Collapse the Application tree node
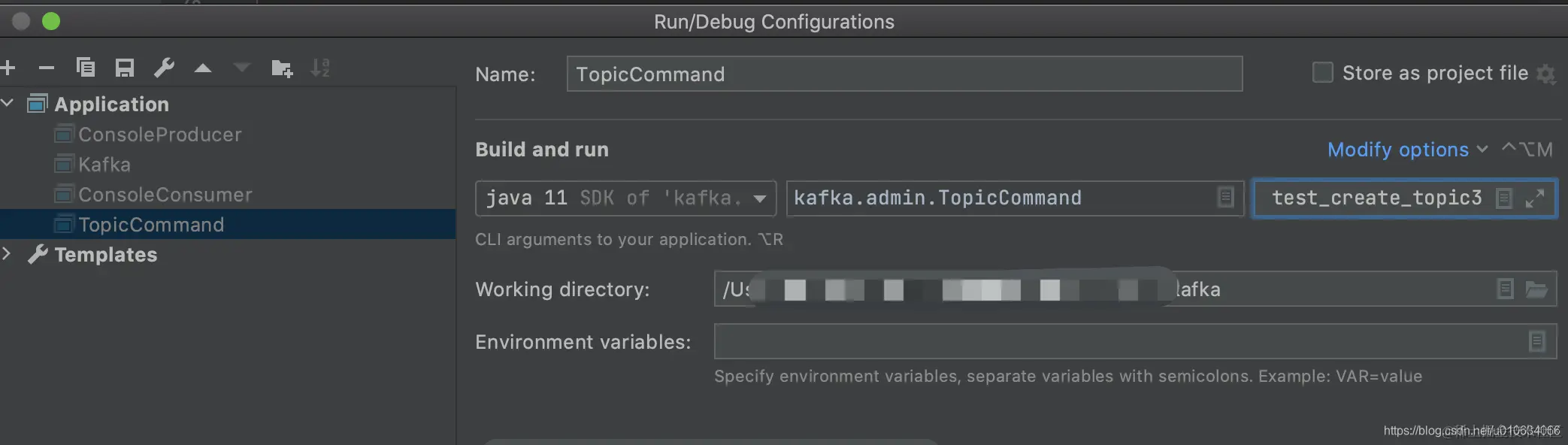 8,103
